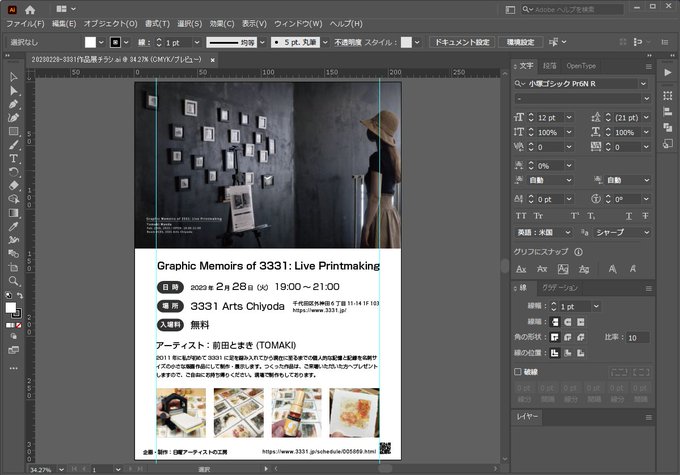Pick the Rectangle tool
Viewport: 680px width, 475px height.
click(x=14, y=131)
